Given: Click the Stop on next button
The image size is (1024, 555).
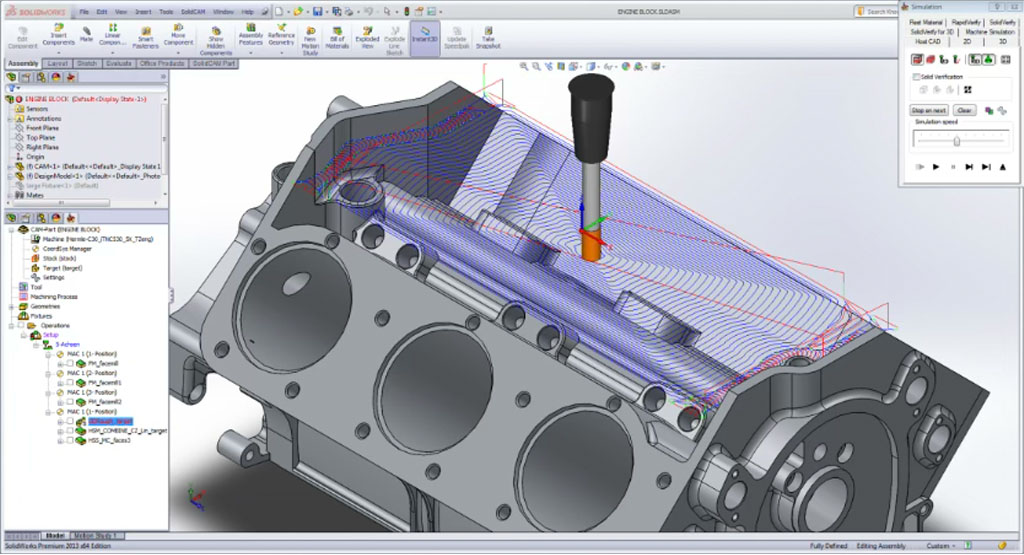Looking at the screenshot, I should (928, 110).
